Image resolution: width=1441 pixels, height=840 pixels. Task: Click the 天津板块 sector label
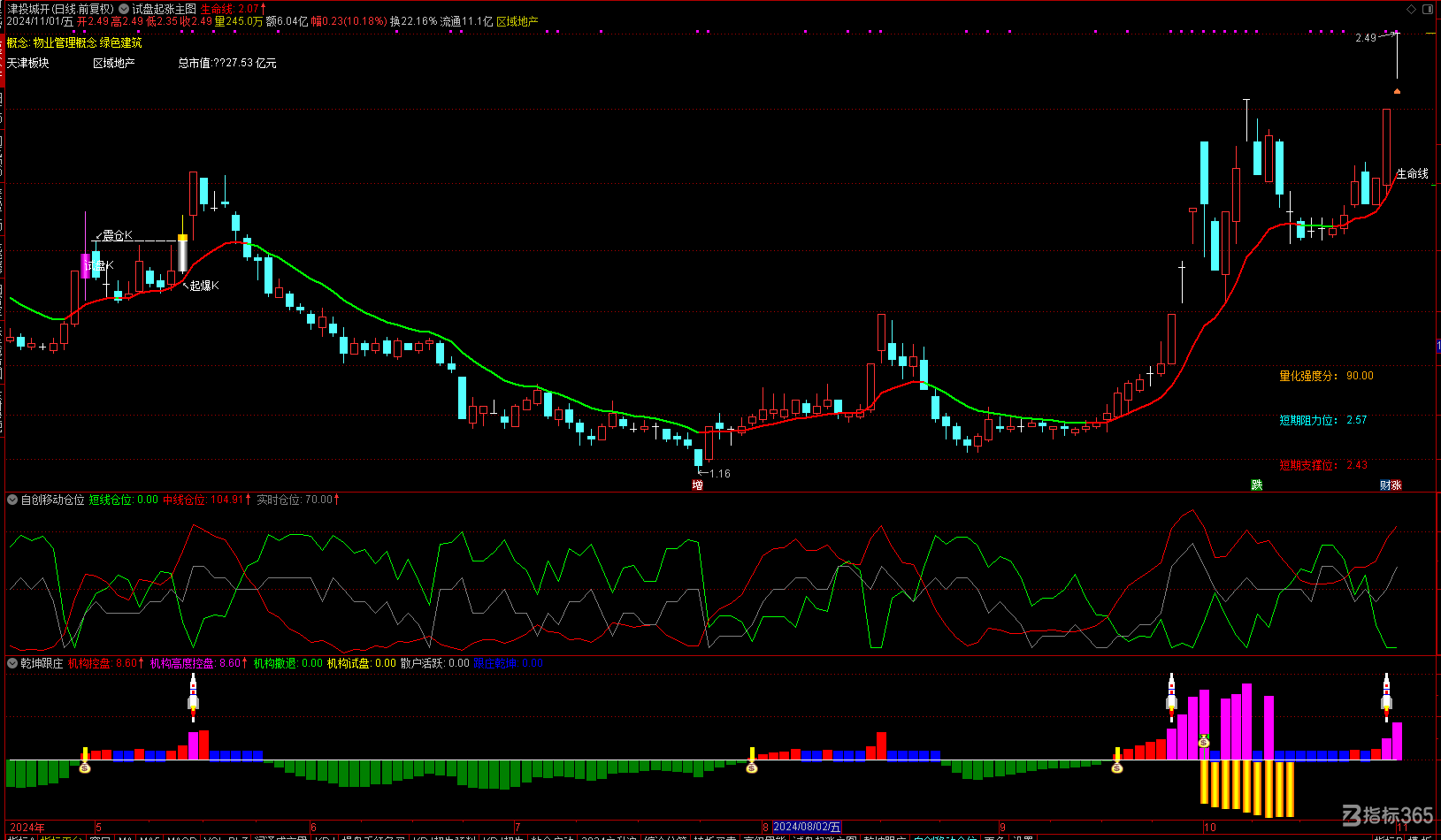28,64
